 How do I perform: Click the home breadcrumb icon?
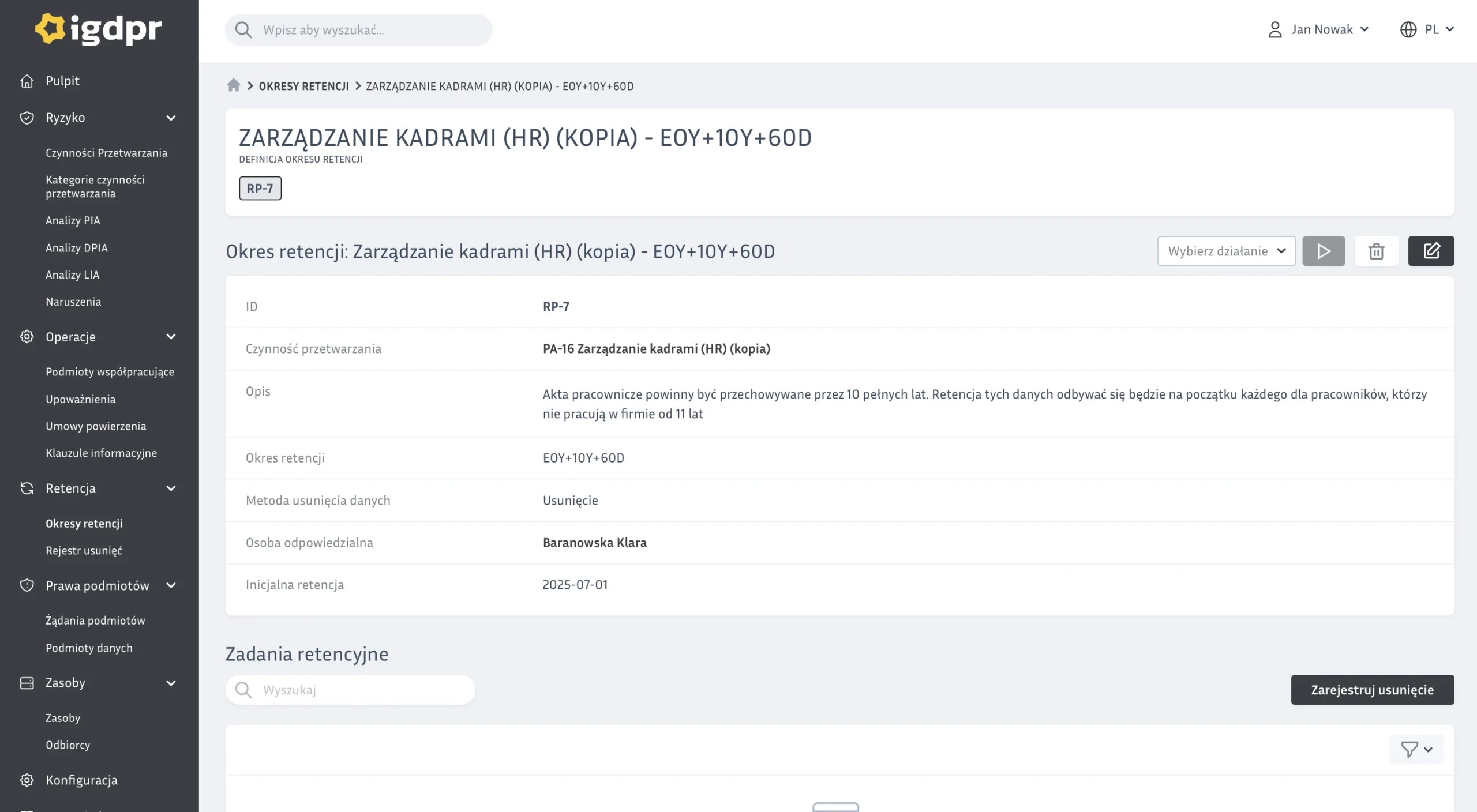pos(233,85)
